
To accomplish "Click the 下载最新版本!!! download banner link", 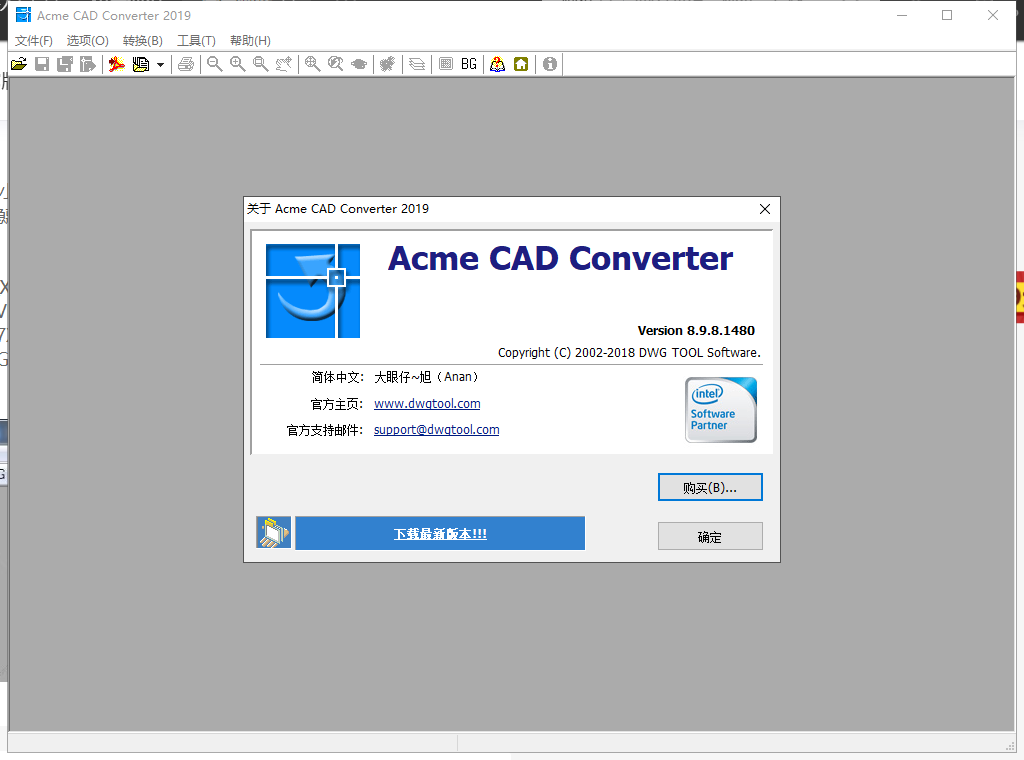I will point(440,533).
